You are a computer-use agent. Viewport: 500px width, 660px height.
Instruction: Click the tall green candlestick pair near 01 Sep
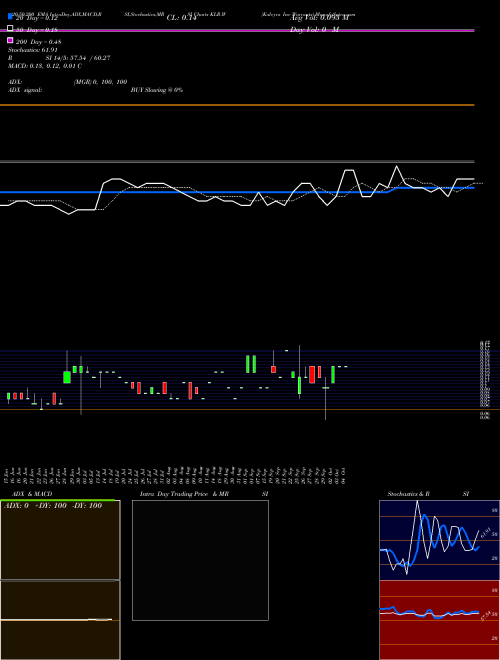point(251,364)
